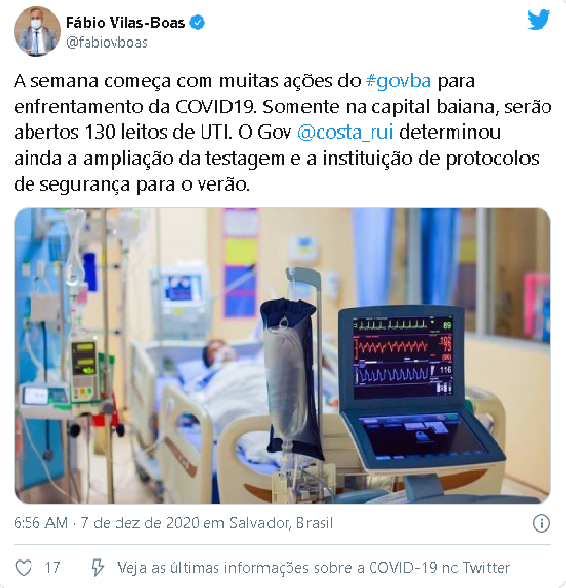Open the hospital ICU photo

(x=282, y=356)
